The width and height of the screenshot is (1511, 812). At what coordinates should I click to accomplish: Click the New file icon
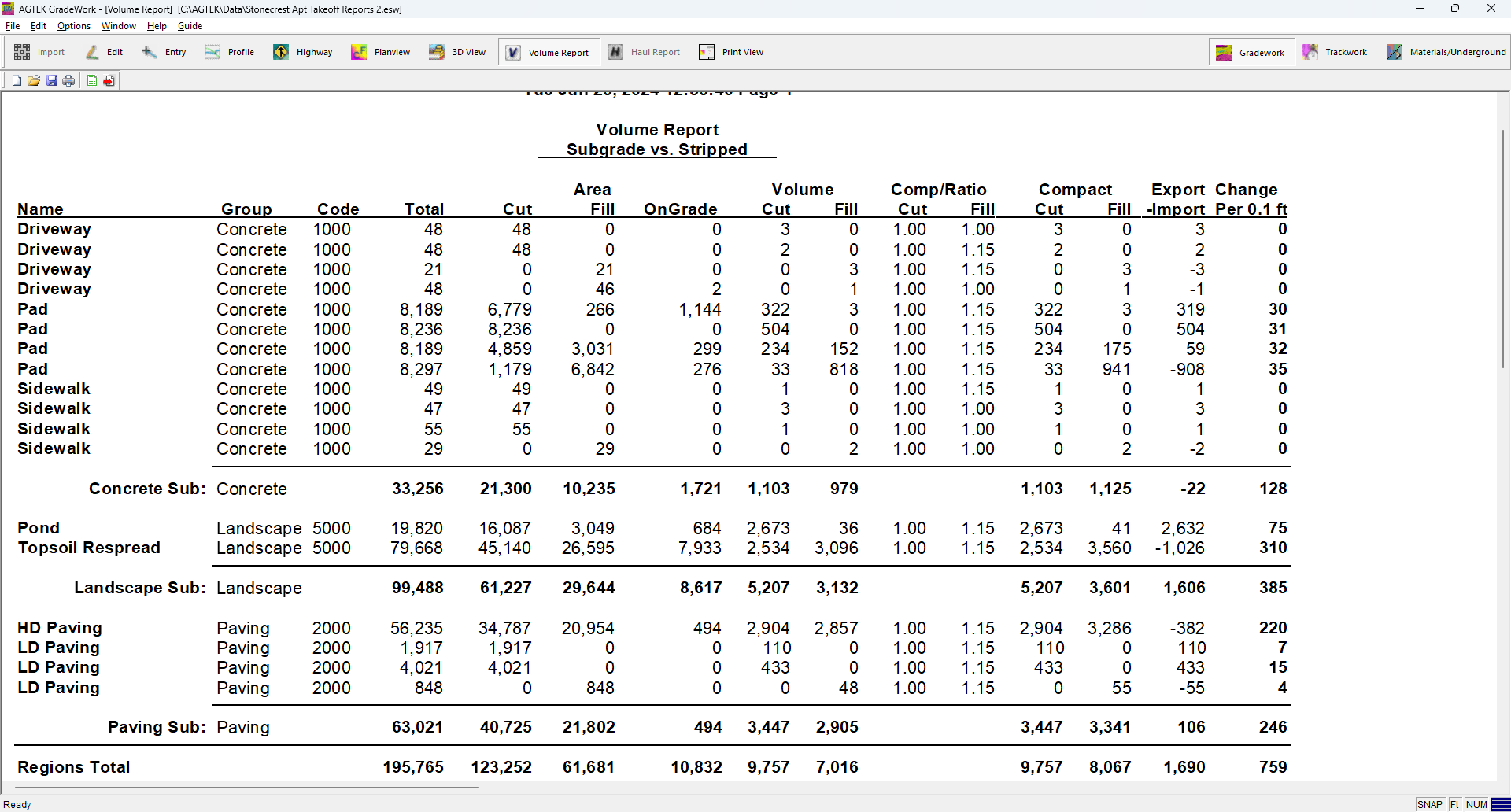tap(17, 81)
